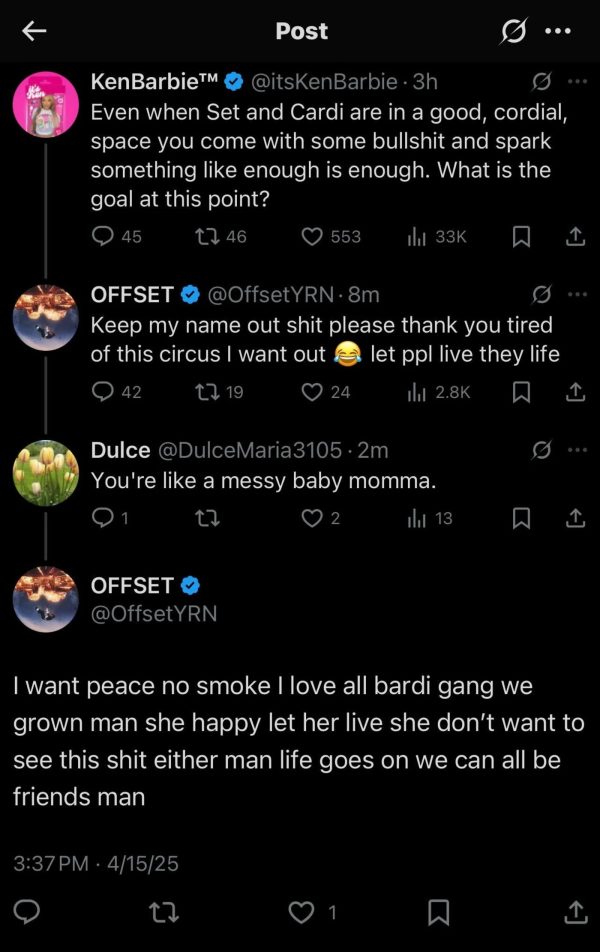This screenshot has height=952, width=600.
Task: Open the more options menu in the header
Action: [x=557, y=31]
